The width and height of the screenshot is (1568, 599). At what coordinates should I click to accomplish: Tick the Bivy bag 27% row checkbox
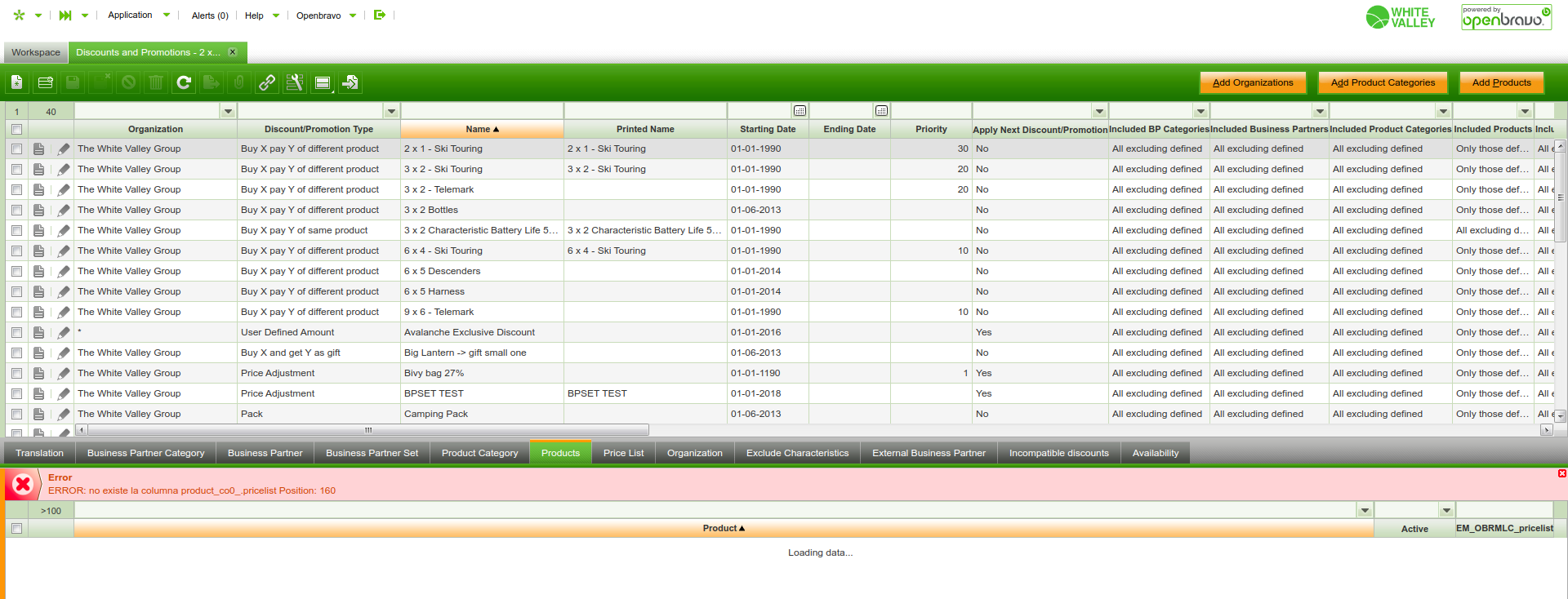[x=16, y=373]
